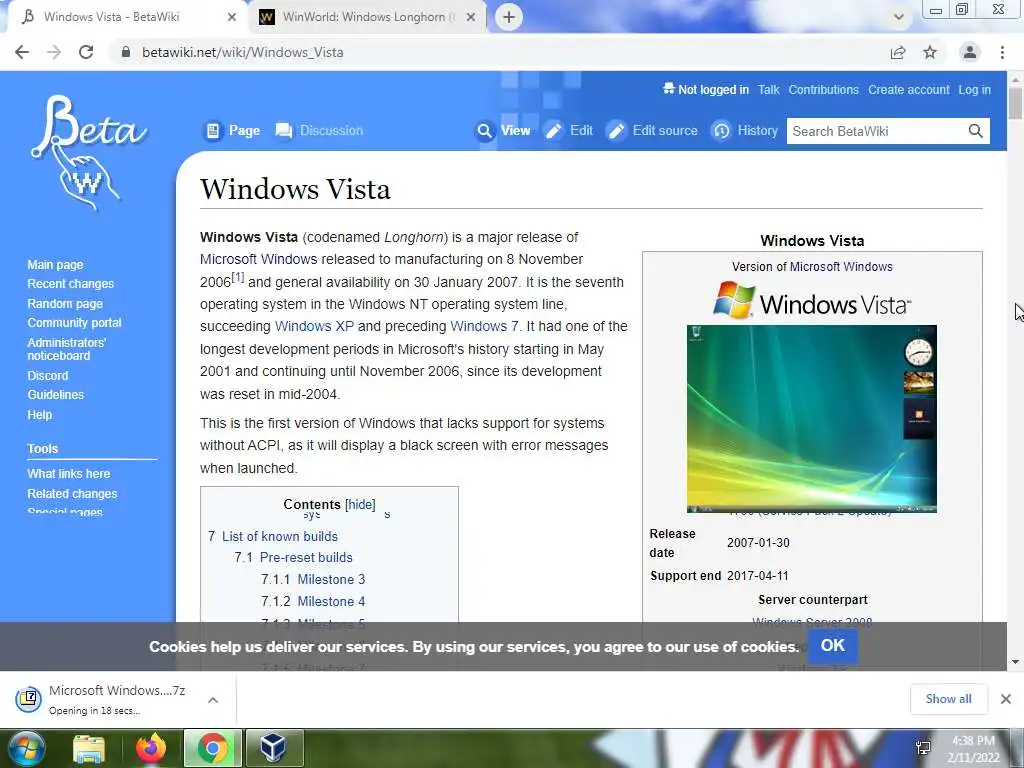Open the Discussion tab
Viewport: 1024px width, 768px height.
pos(319,131)
